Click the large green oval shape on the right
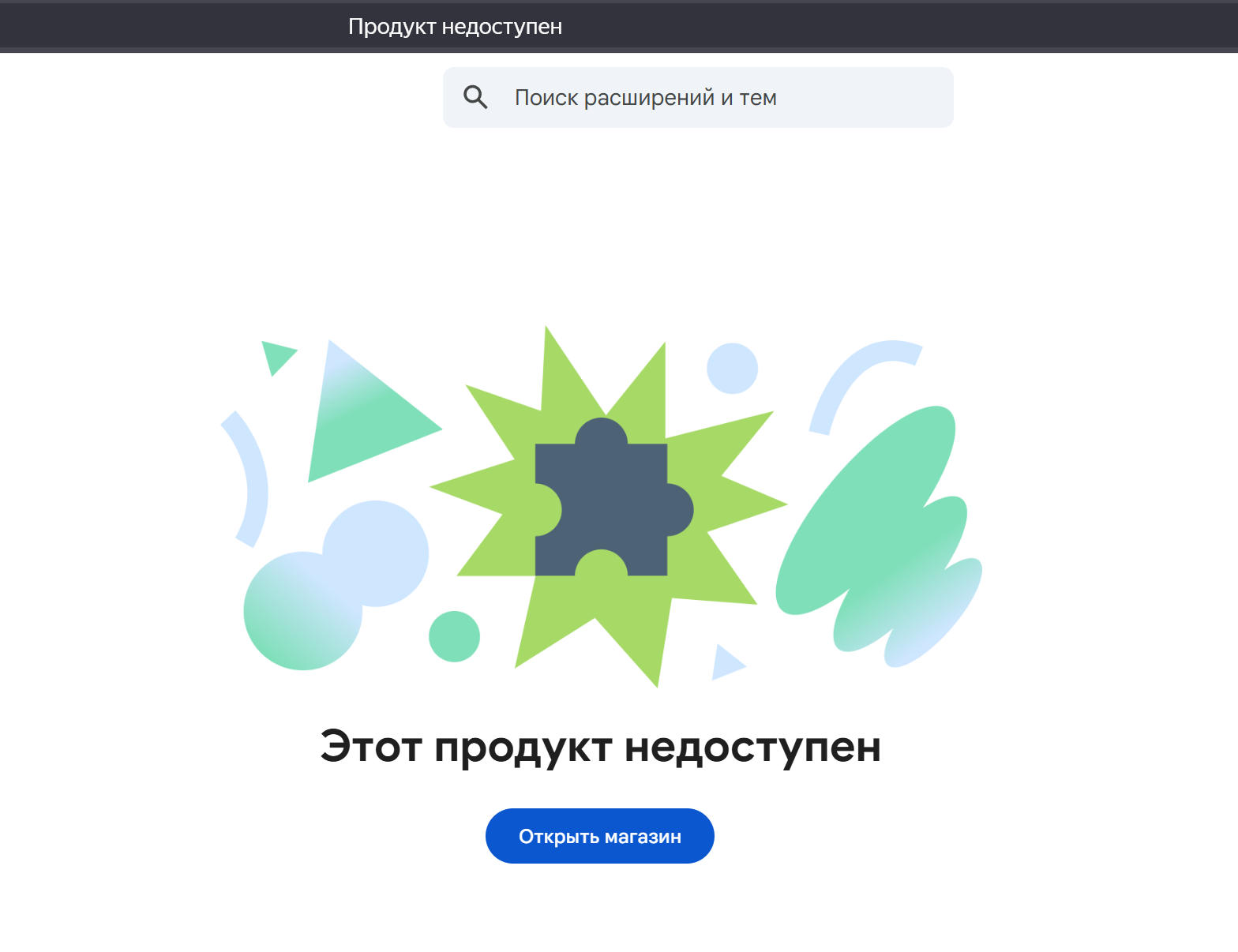 [x=861, y=513]
